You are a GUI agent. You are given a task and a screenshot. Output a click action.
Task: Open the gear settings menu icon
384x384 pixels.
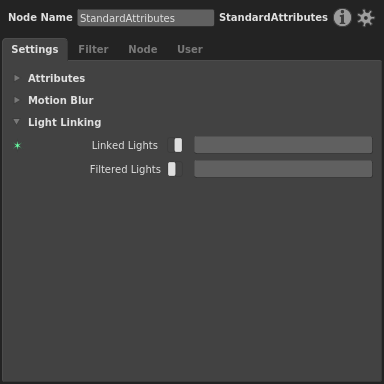click(366, 18)
